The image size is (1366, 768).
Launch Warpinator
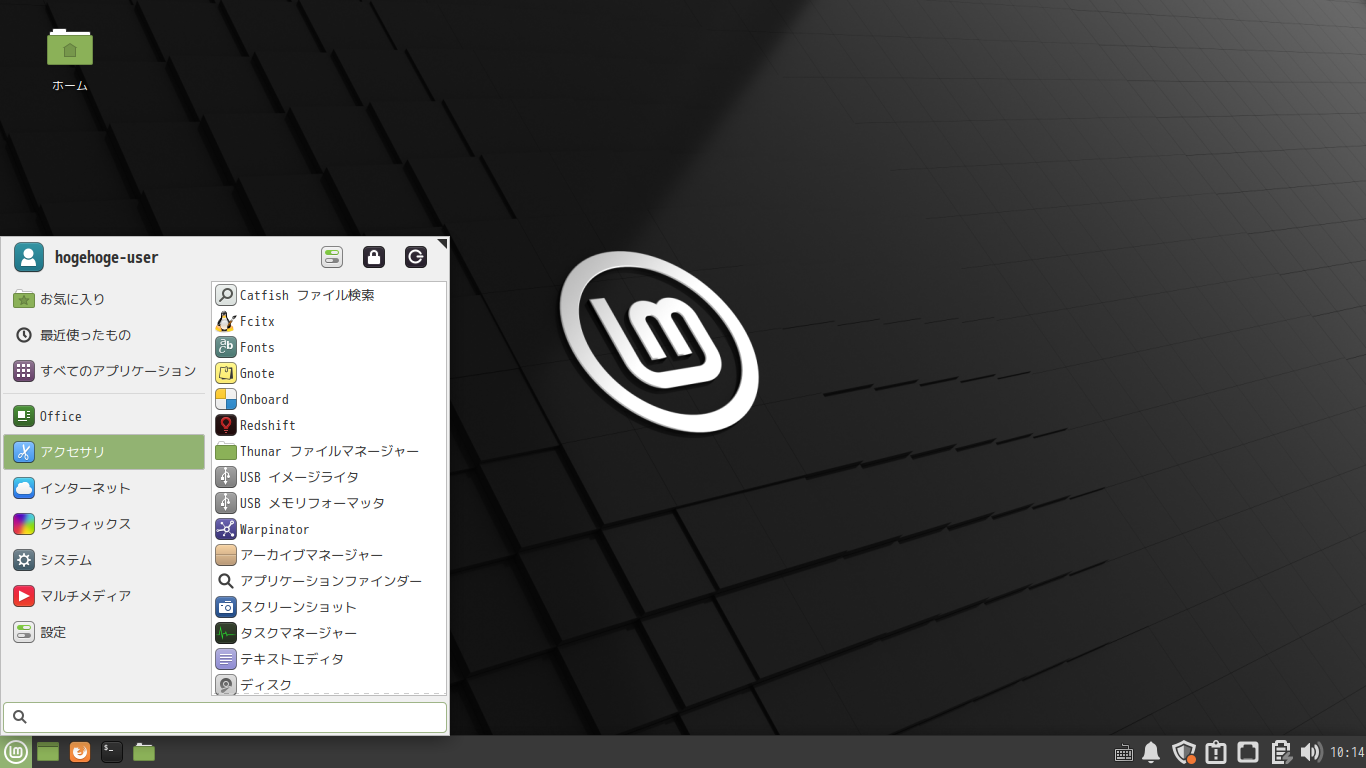329,529
